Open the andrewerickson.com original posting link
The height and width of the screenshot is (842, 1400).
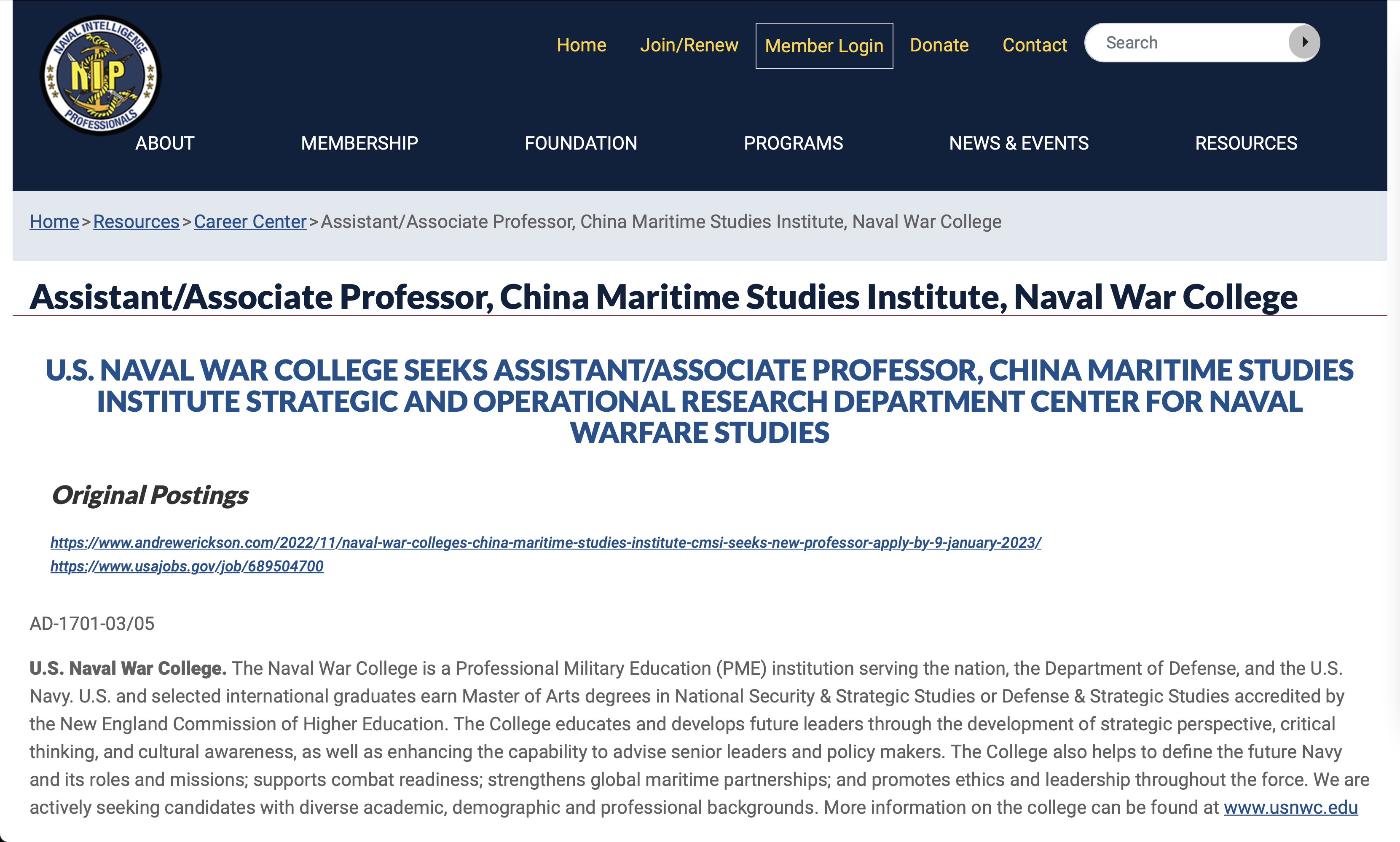point(546,542)
